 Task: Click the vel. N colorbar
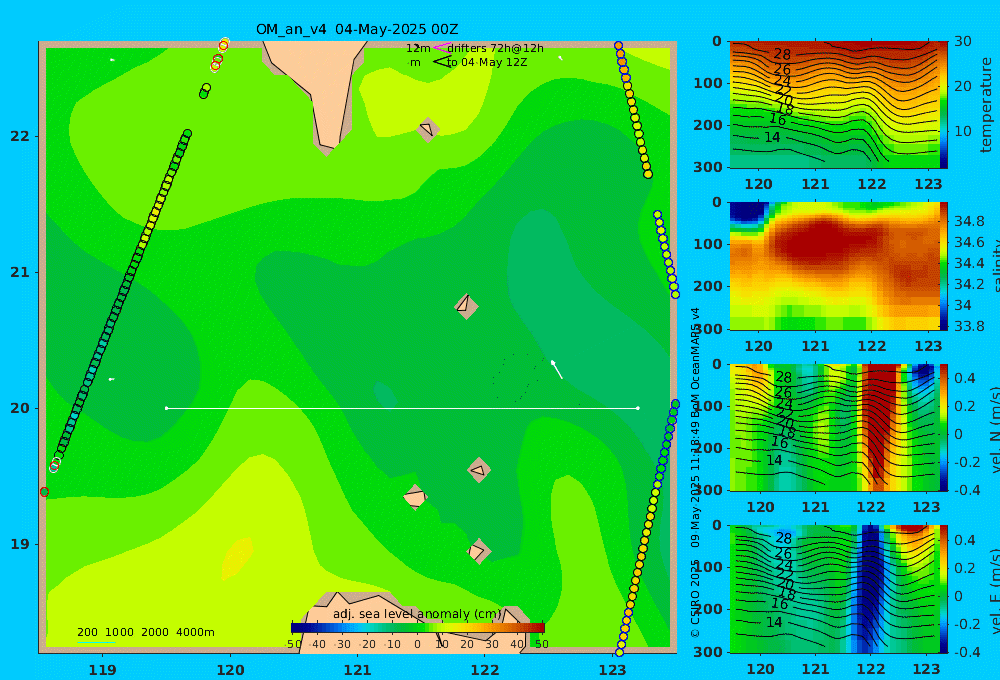coord(944,427)
